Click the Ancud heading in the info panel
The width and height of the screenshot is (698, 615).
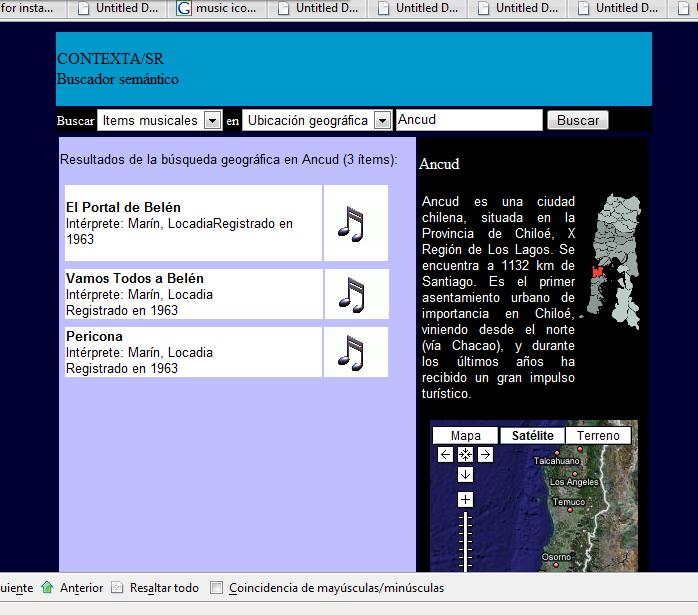[439, 164]
